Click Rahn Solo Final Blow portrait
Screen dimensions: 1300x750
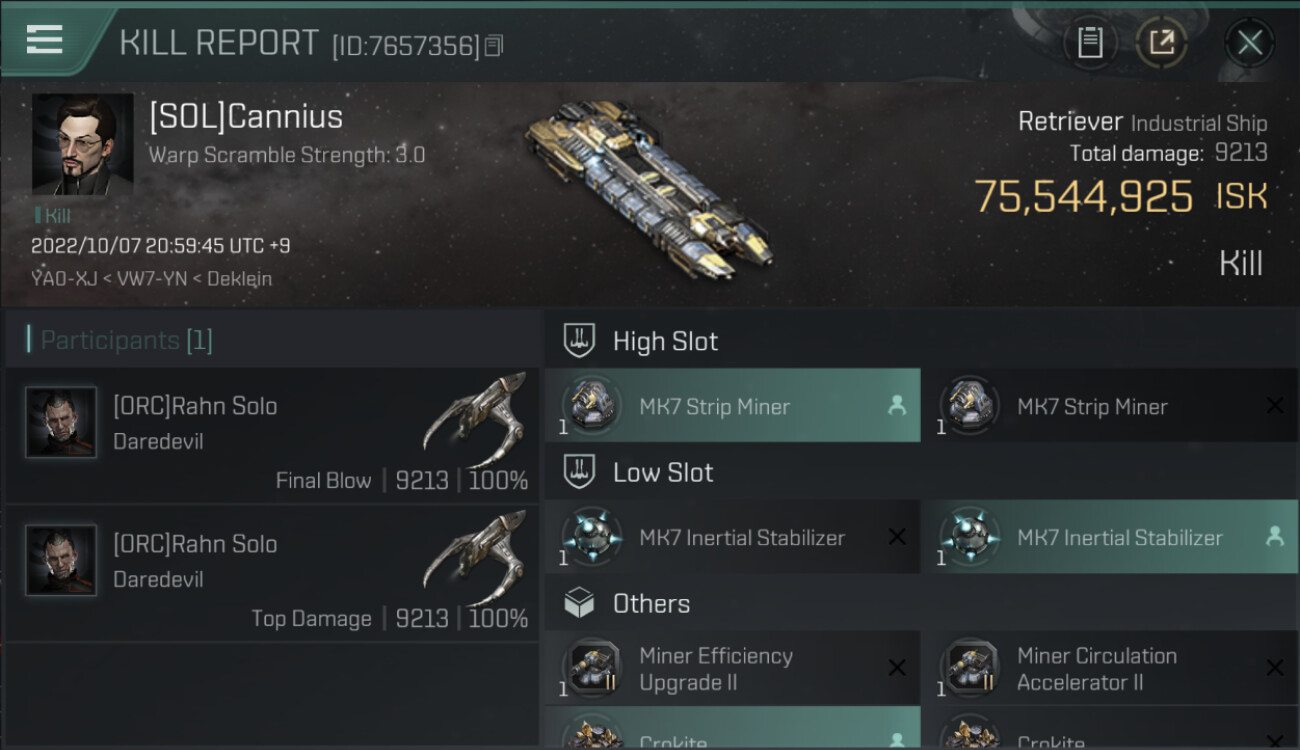pos(61,422)
